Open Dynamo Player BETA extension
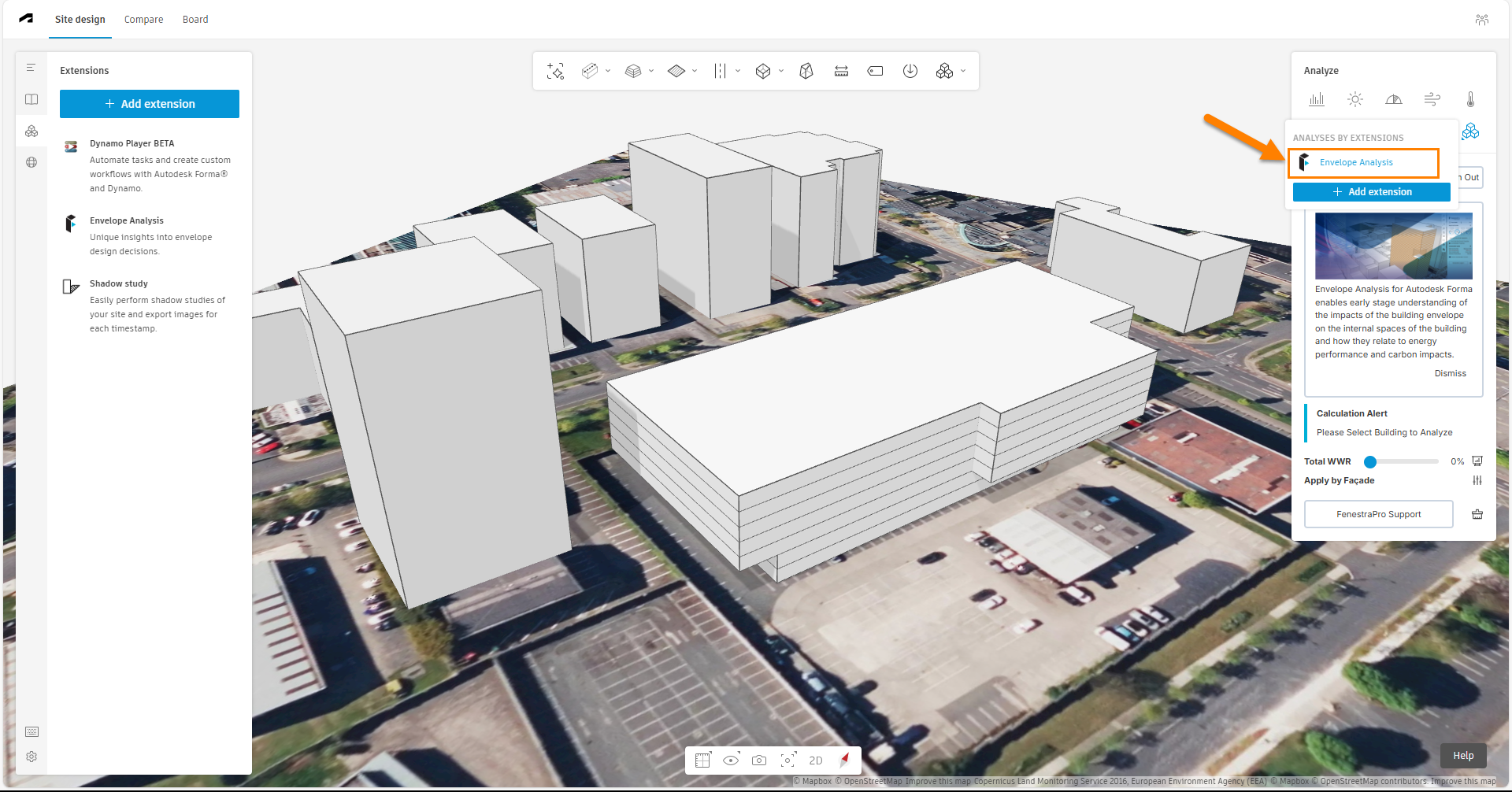 coord(150,165)
